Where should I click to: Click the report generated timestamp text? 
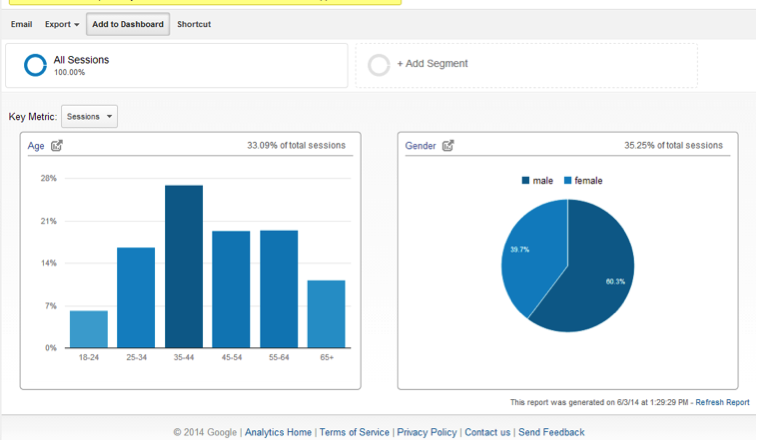pyautogui.click(x=599, y=402)
